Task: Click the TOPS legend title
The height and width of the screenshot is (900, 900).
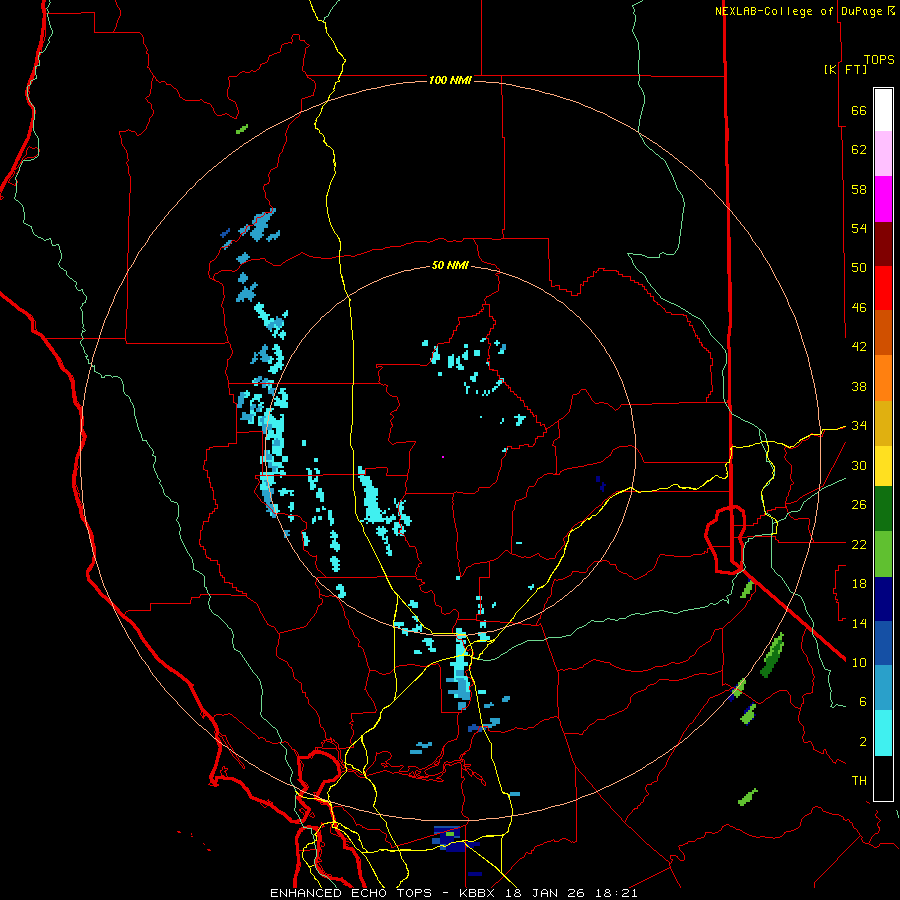Action: coord(879,60)
